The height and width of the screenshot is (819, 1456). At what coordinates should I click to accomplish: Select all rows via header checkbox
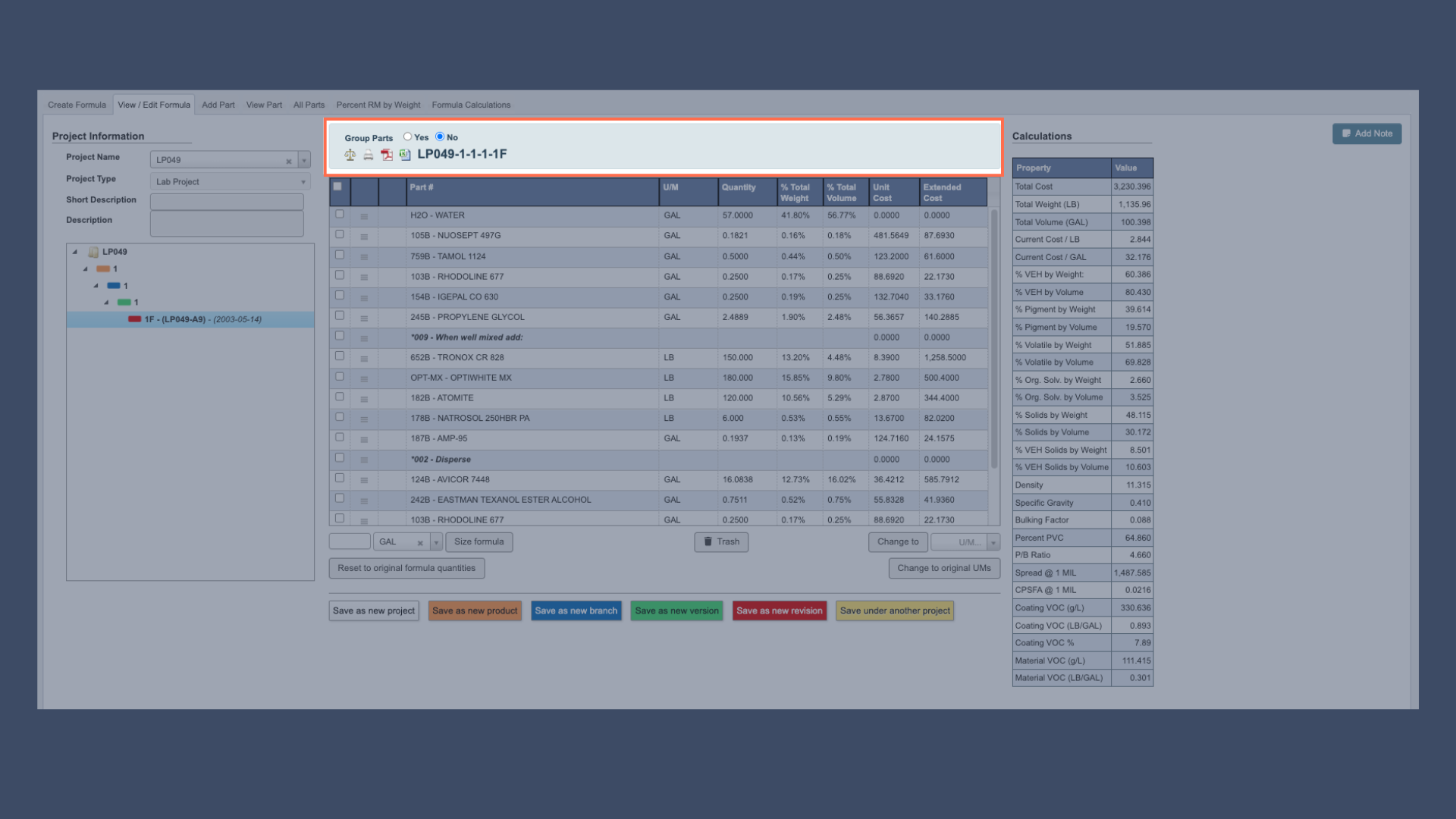(x=338, y=186)
